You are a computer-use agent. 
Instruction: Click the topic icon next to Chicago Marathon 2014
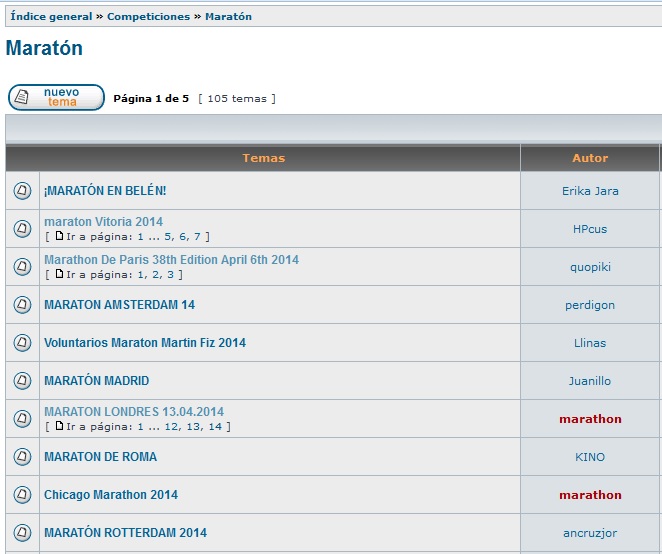point(22,495)
